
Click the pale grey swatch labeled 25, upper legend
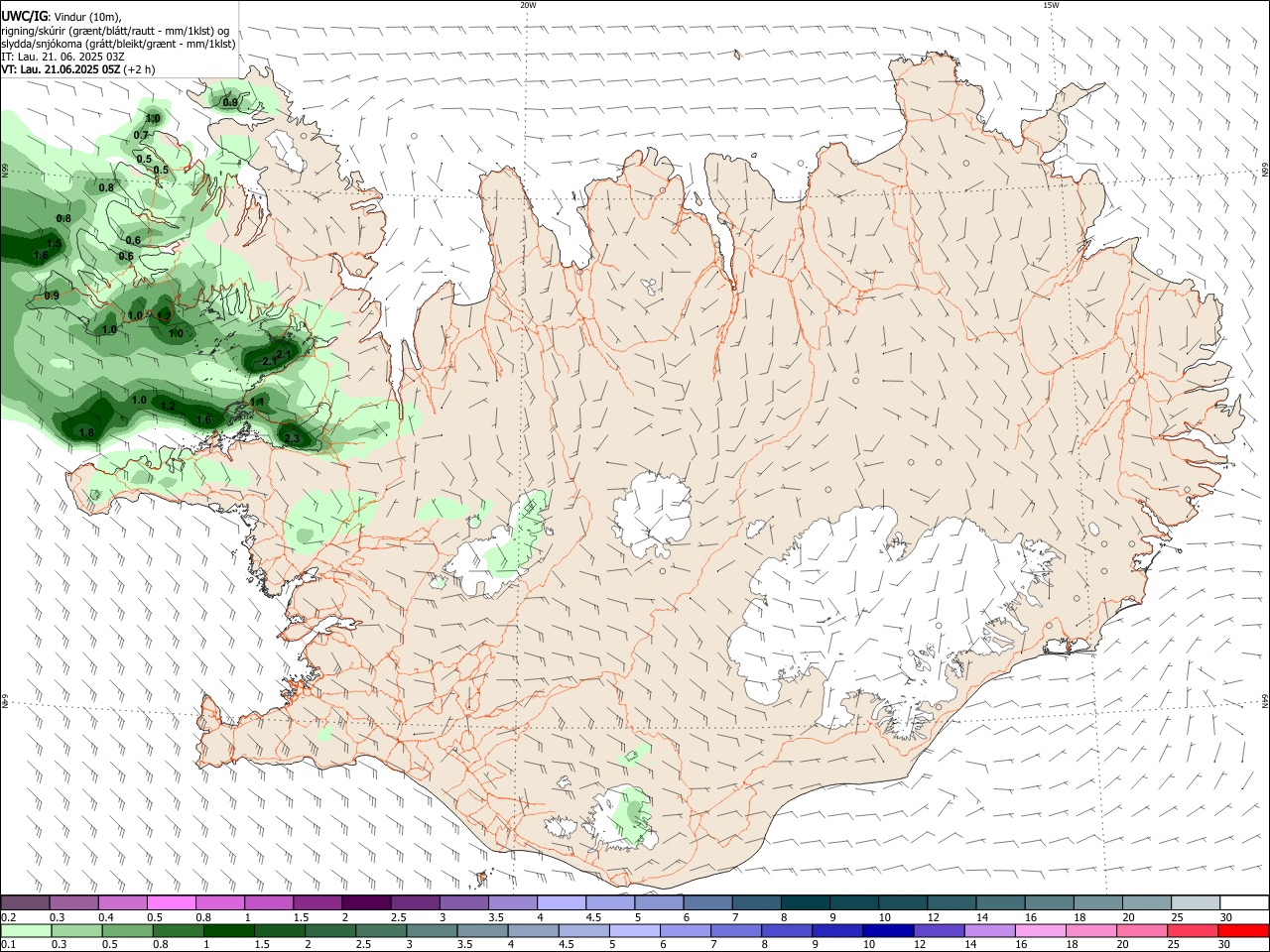pyautogui.click(x=1195, y=902)
